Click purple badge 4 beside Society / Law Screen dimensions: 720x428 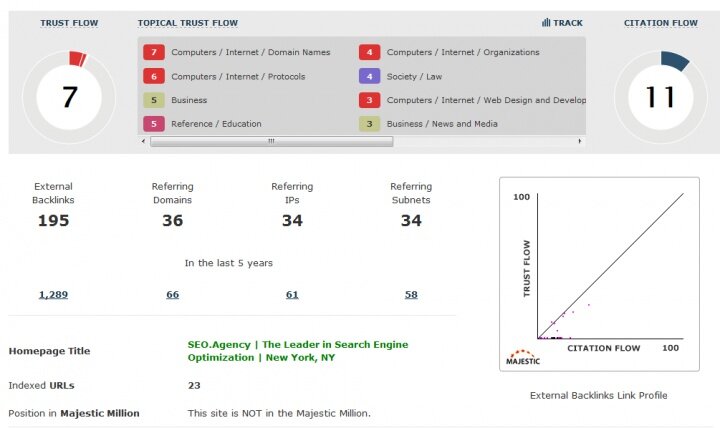pos(370,76)
